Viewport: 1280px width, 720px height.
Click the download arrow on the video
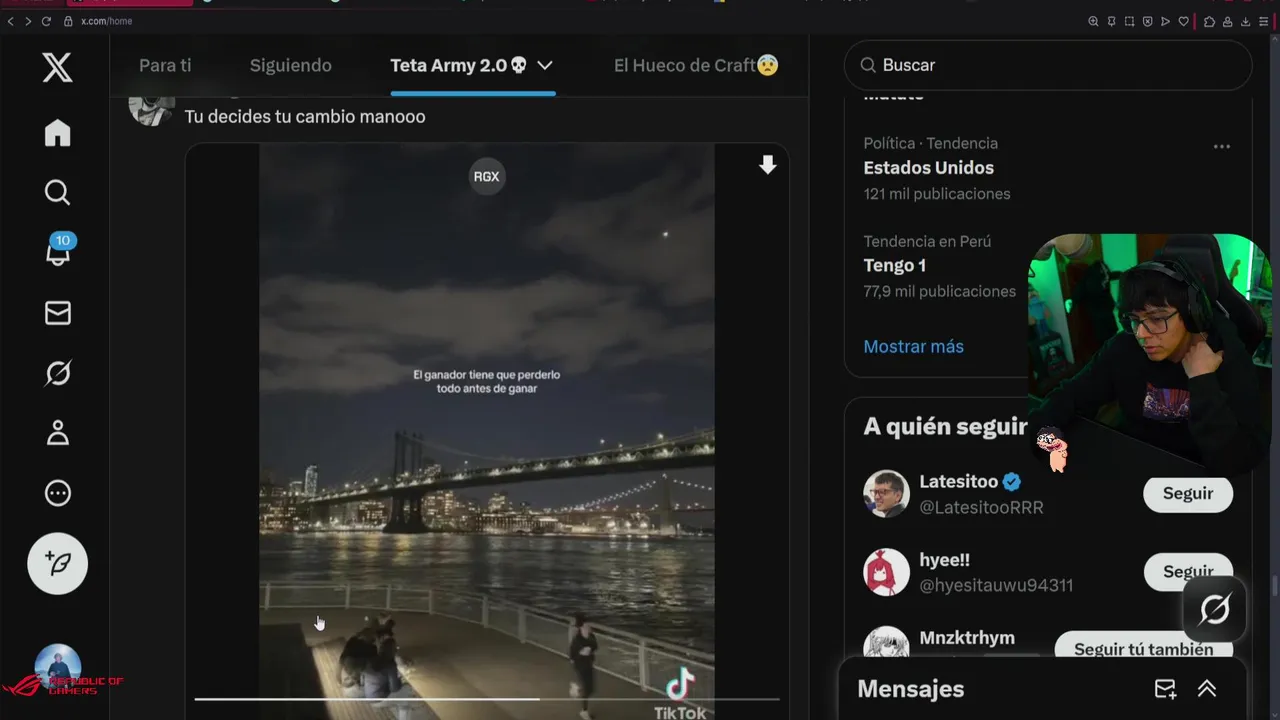[767, 165]
